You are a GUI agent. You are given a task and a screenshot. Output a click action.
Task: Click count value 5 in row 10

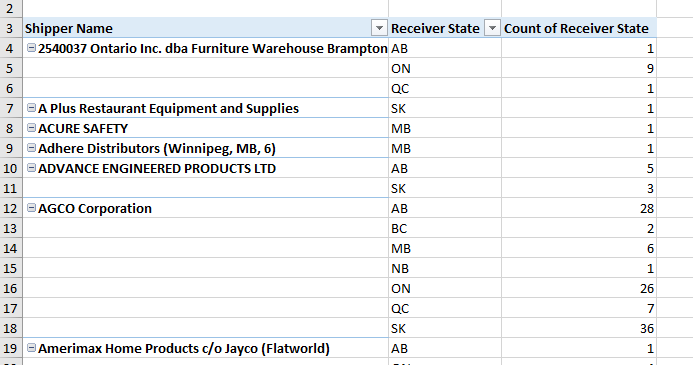click(x=579, y=168)
